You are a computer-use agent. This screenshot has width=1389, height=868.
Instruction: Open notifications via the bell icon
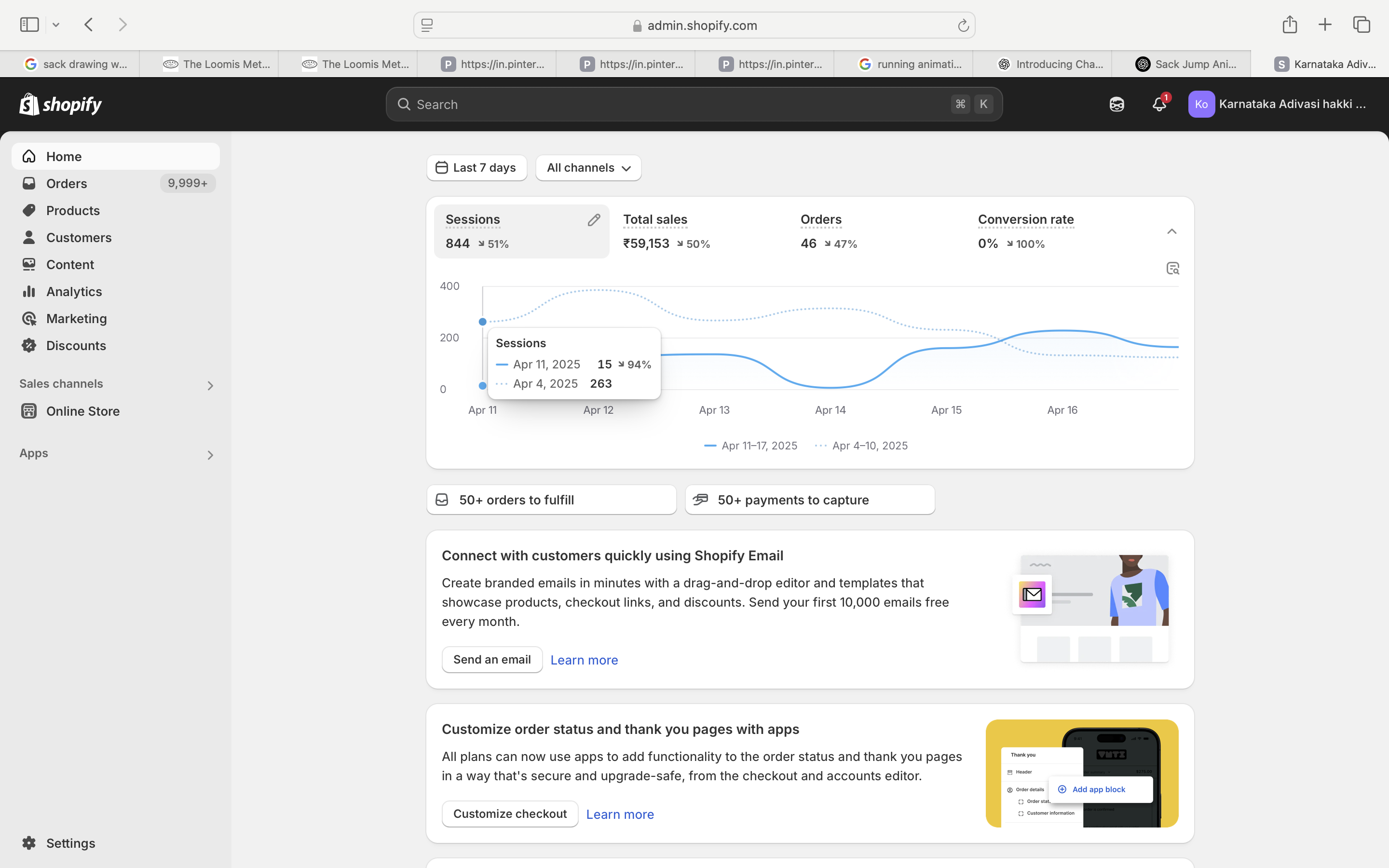(x=1158, y=104)
